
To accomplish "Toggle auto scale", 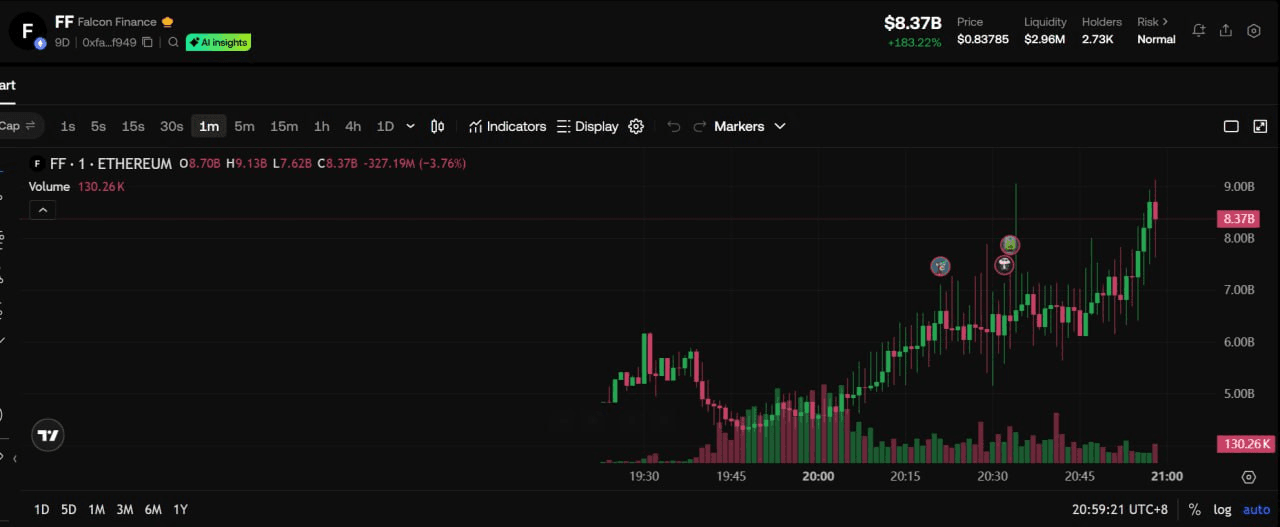I will coord(1256,510).
